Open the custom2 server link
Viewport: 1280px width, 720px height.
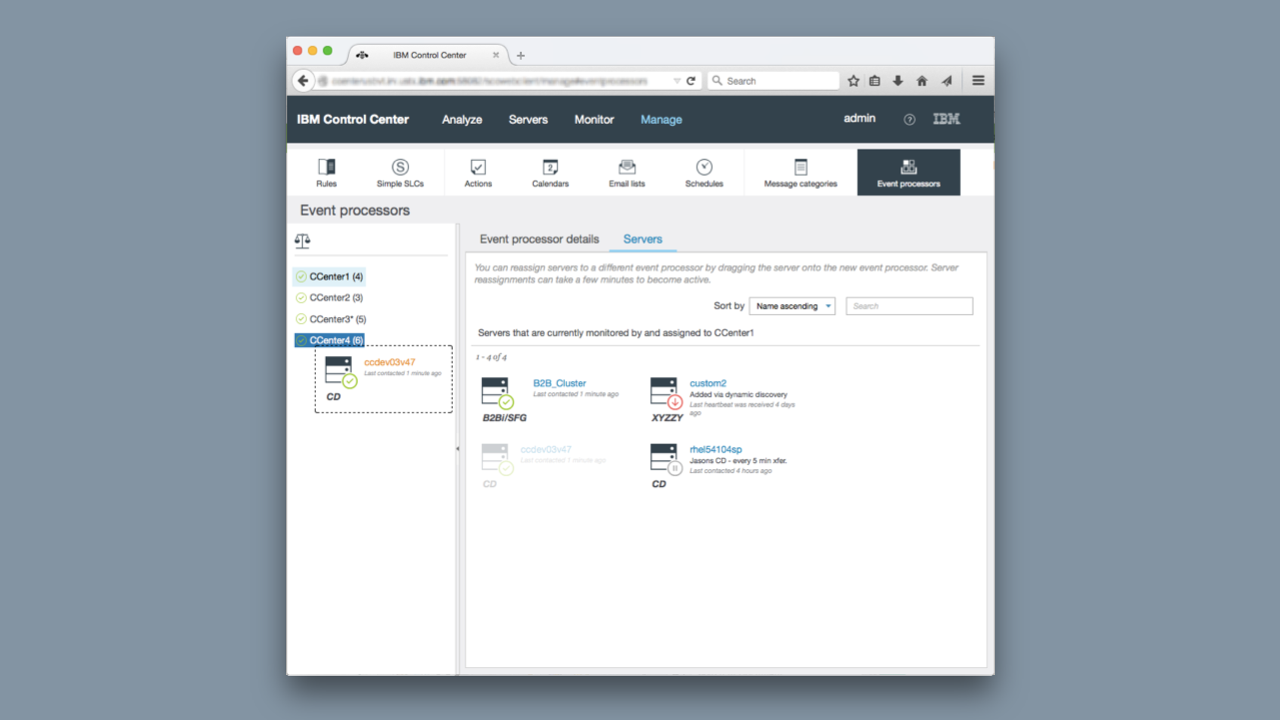tap(708, 383)
